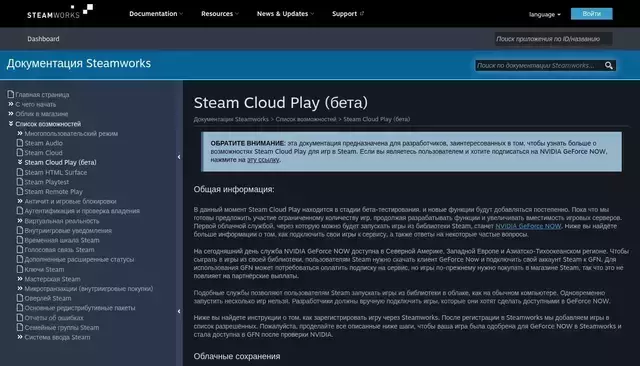Open the Support external link
This screenshot has height=366, width=640.
[348, 14]
